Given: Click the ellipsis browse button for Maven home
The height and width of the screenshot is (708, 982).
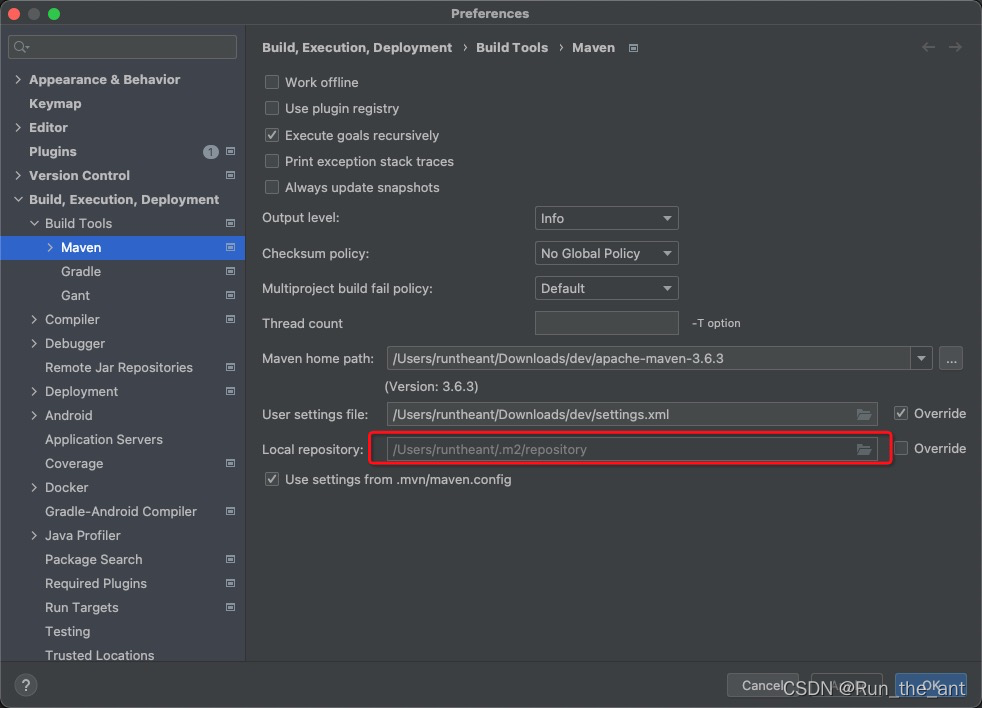Looking at the screenshot, I should coord(951,358).
